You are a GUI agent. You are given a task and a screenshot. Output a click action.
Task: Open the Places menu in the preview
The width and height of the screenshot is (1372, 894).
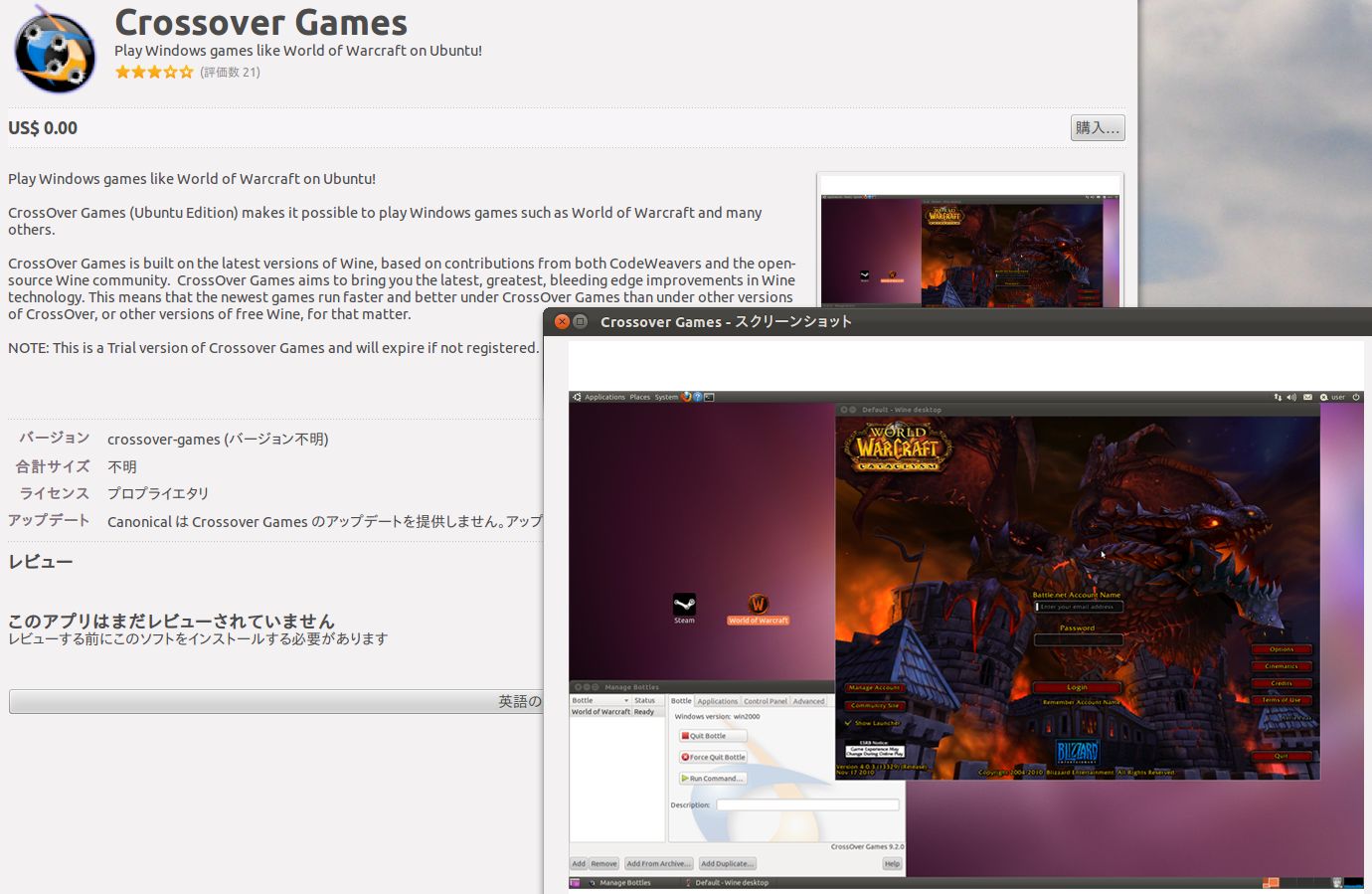(639, 397)
